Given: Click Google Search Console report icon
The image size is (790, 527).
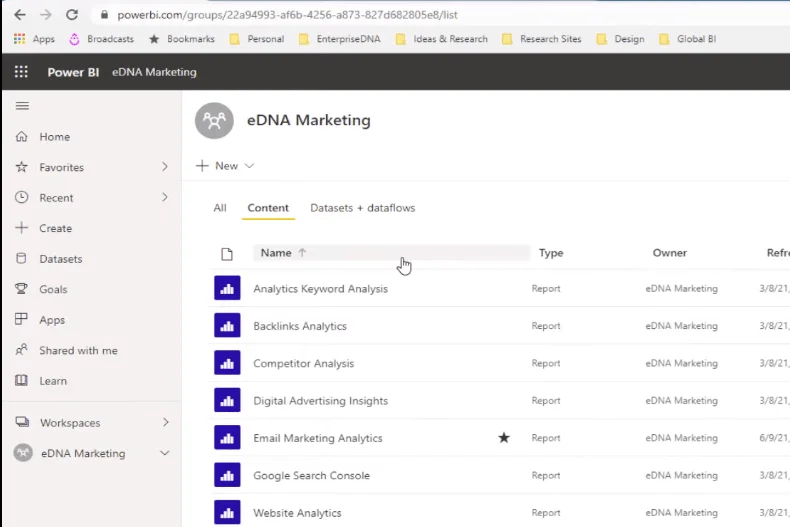Looking at the screenshot, I should 227,475.
